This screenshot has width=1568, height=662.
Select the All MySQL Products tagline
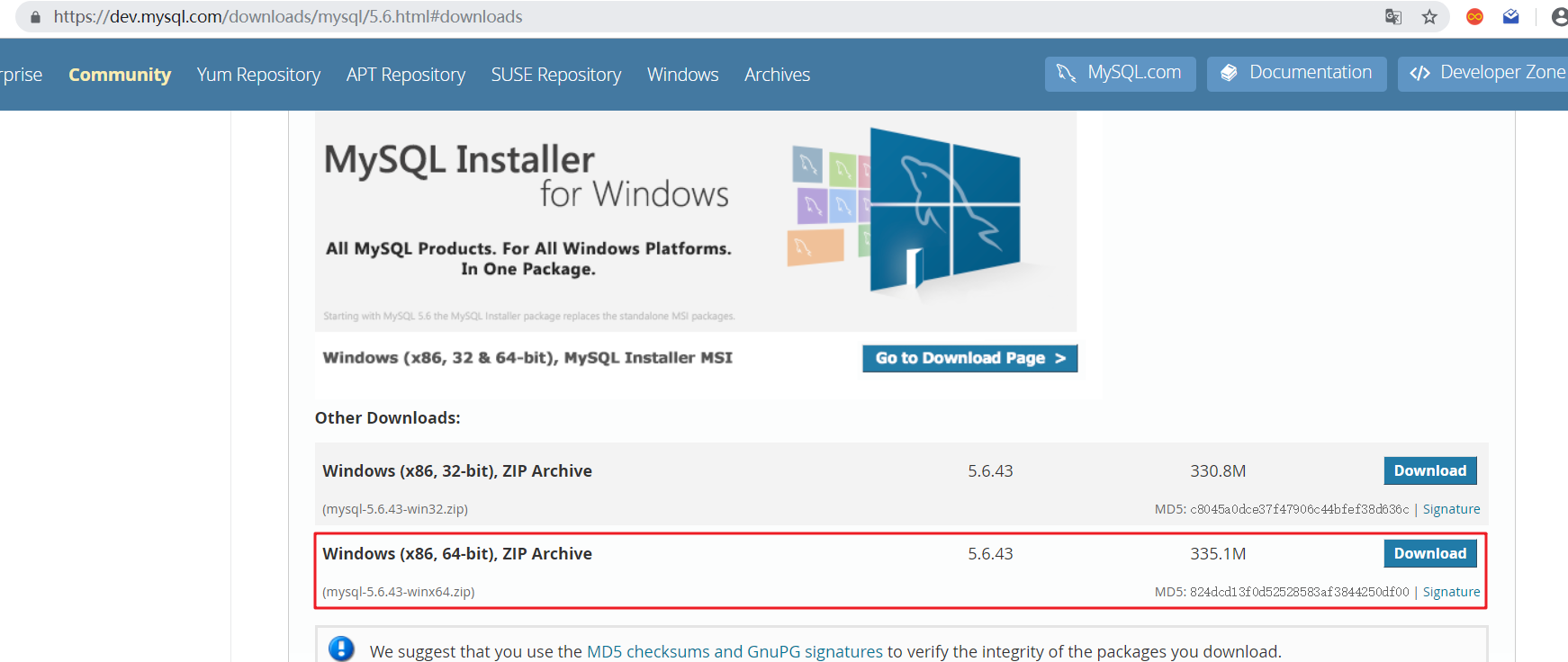point(528,258)
